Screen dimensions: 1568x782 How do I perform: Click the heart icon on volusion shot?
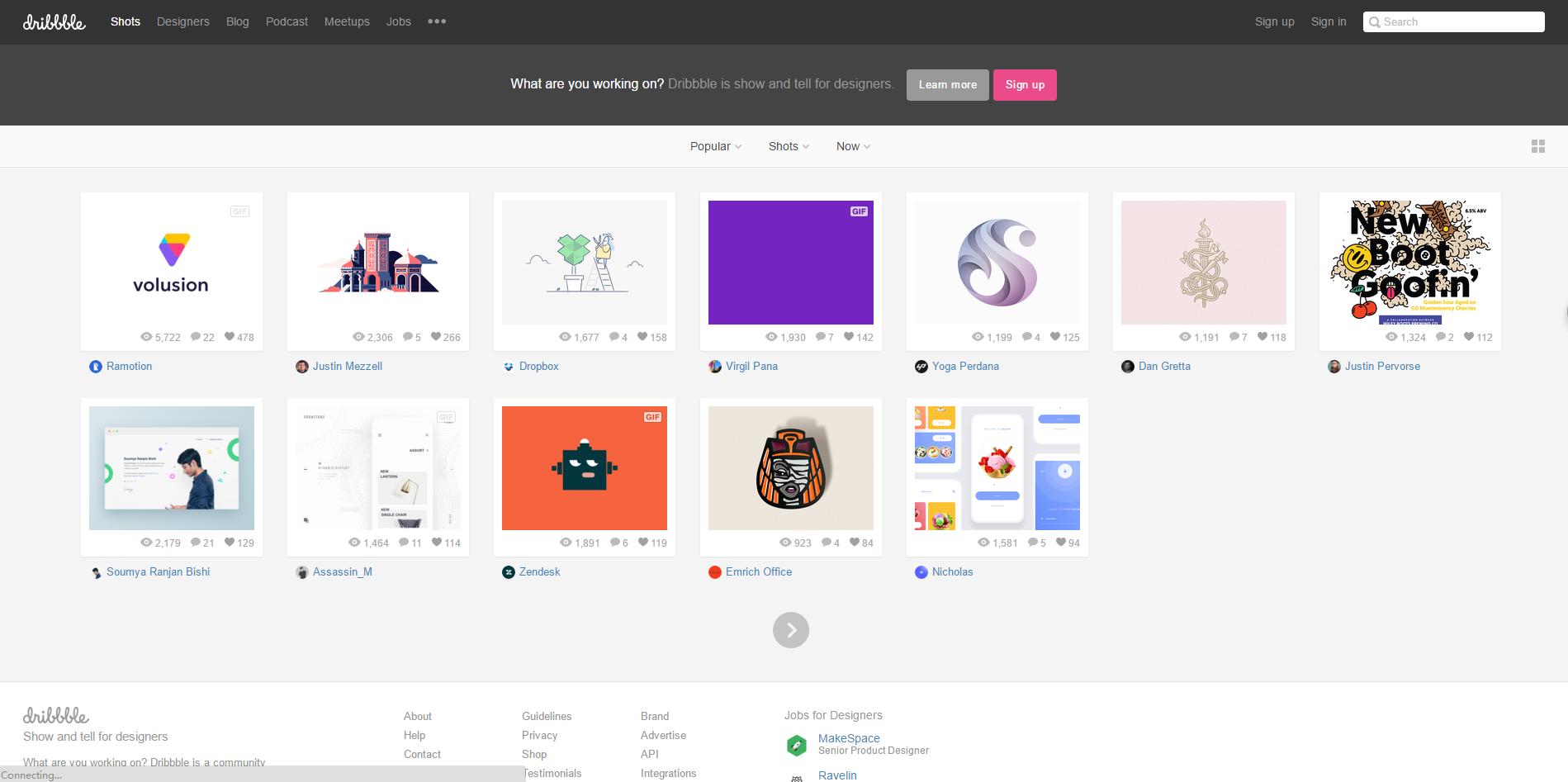click(x=230, y=337)
